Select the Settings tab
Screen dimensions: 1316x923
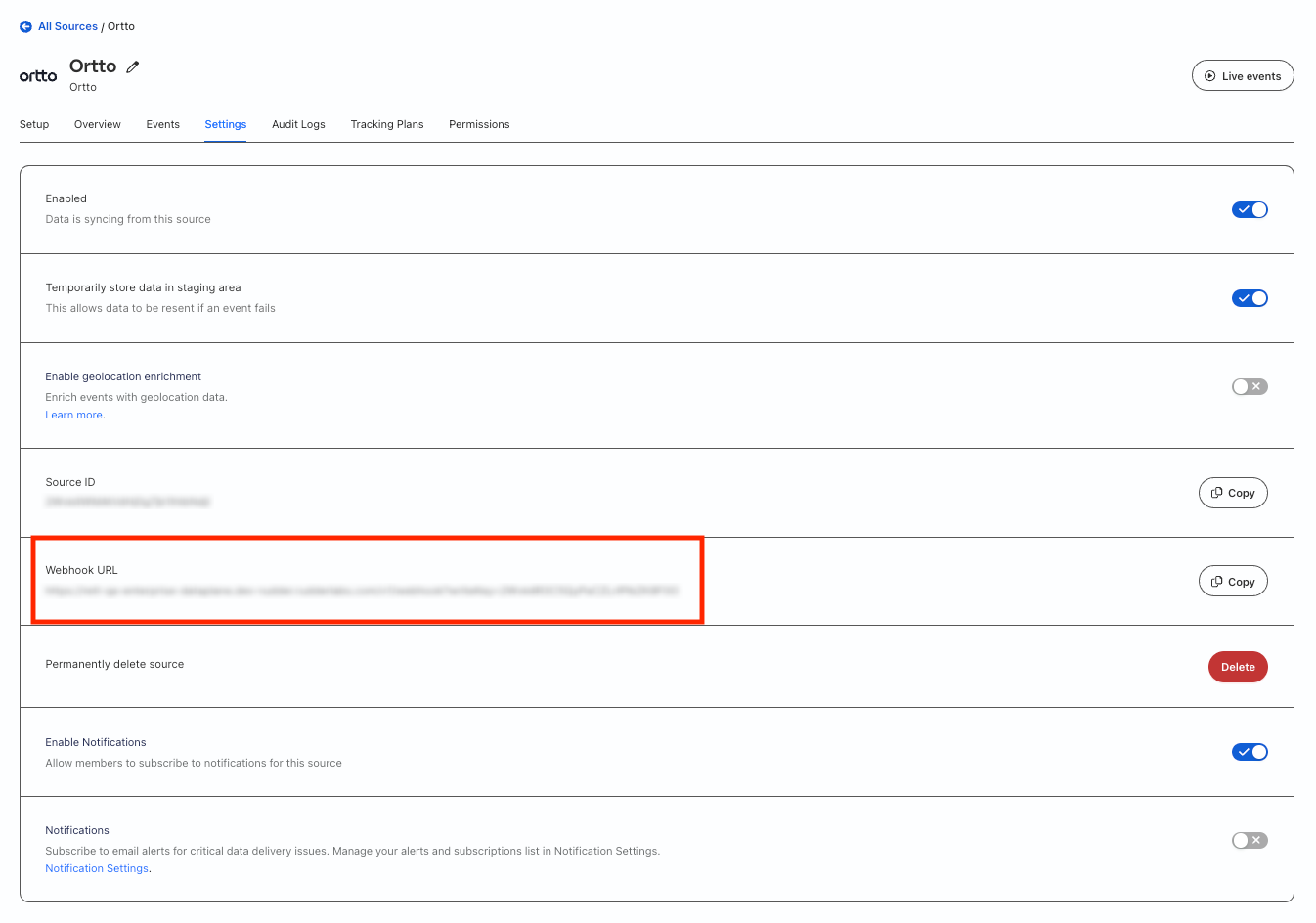pyautogui.click(x=226, y=124)
